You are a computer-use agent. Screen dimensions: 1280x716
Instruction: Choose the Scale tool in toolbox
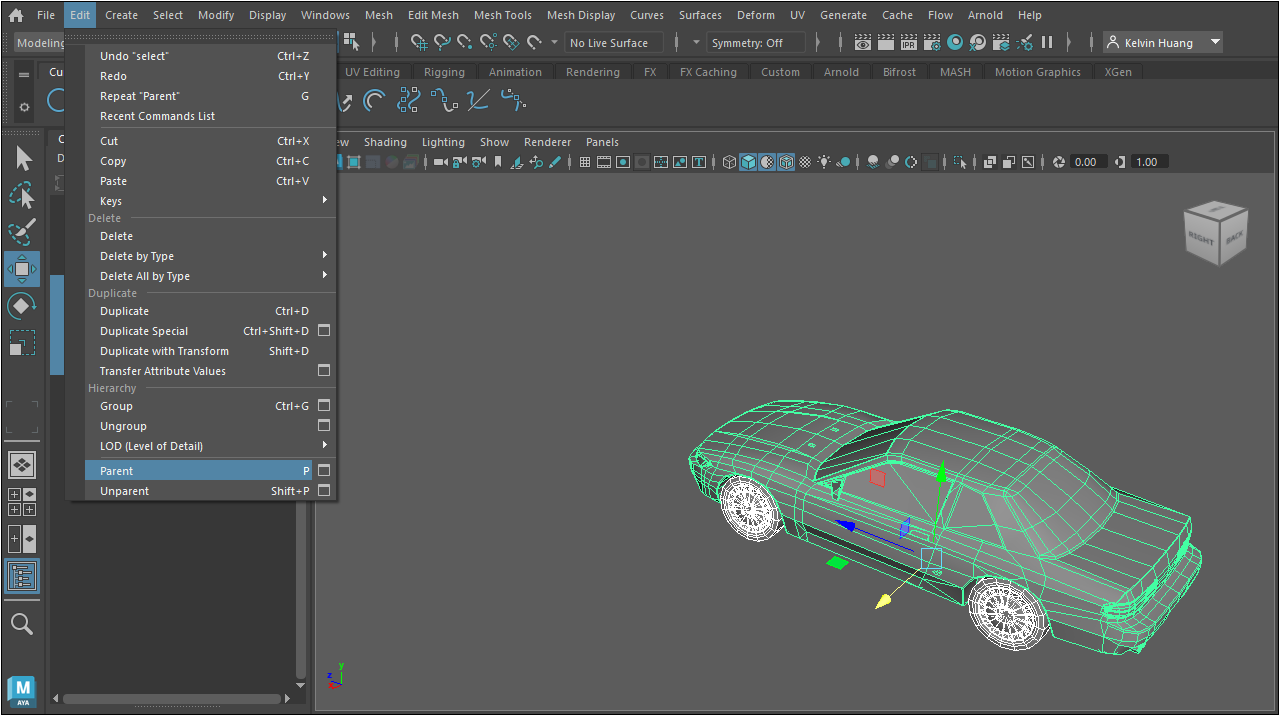point(22,343)
